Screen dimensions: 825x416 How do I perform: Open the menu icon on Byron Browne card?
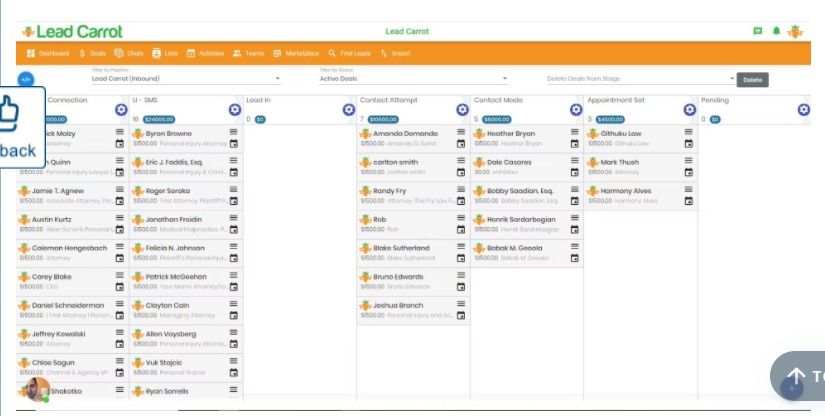click(x=233, y=131)
